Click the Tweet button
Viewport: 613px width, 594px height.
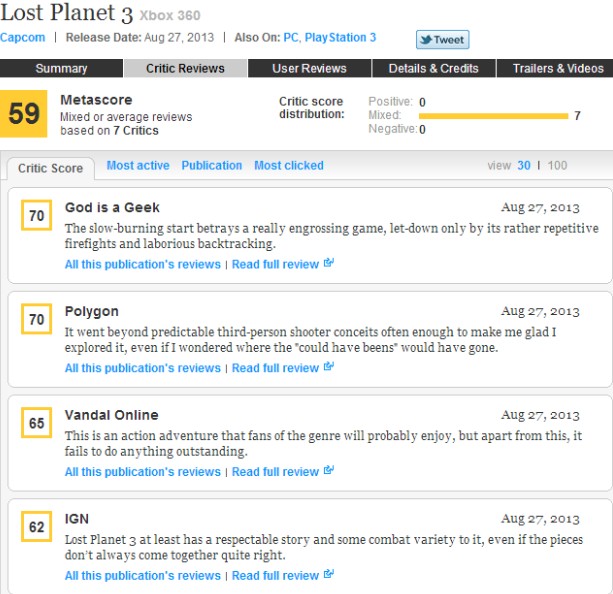tap(443, 39)
